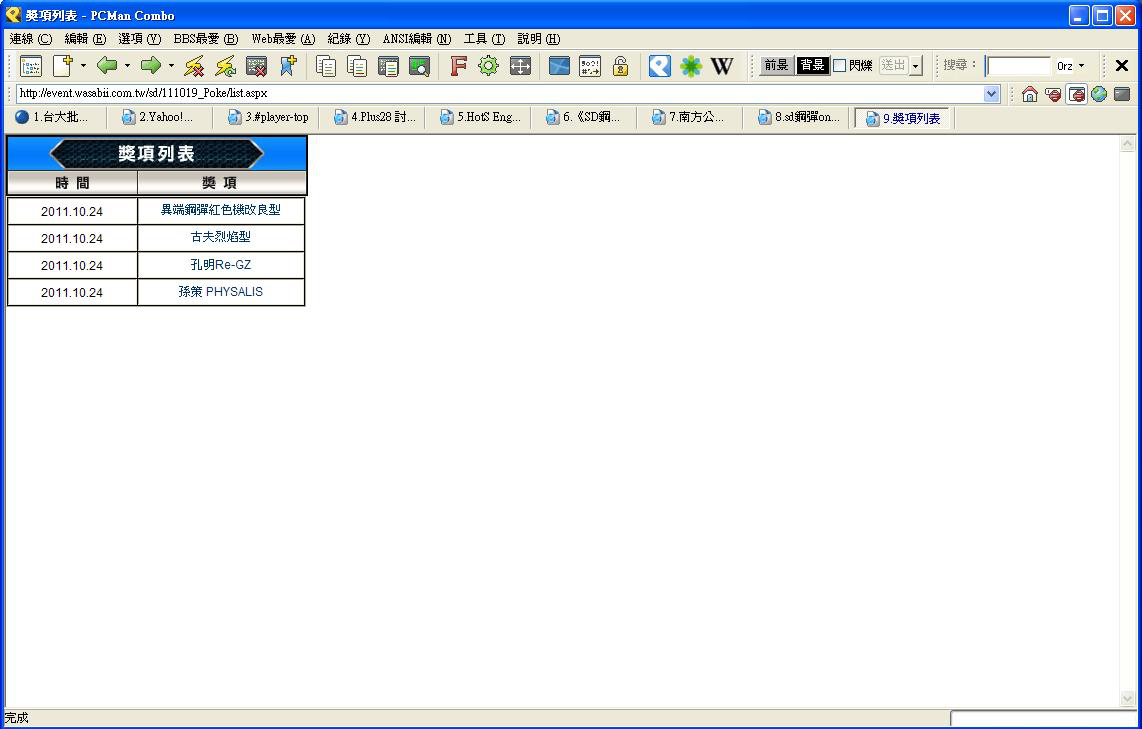Click the symbol input panel icon

coord(590,66)
